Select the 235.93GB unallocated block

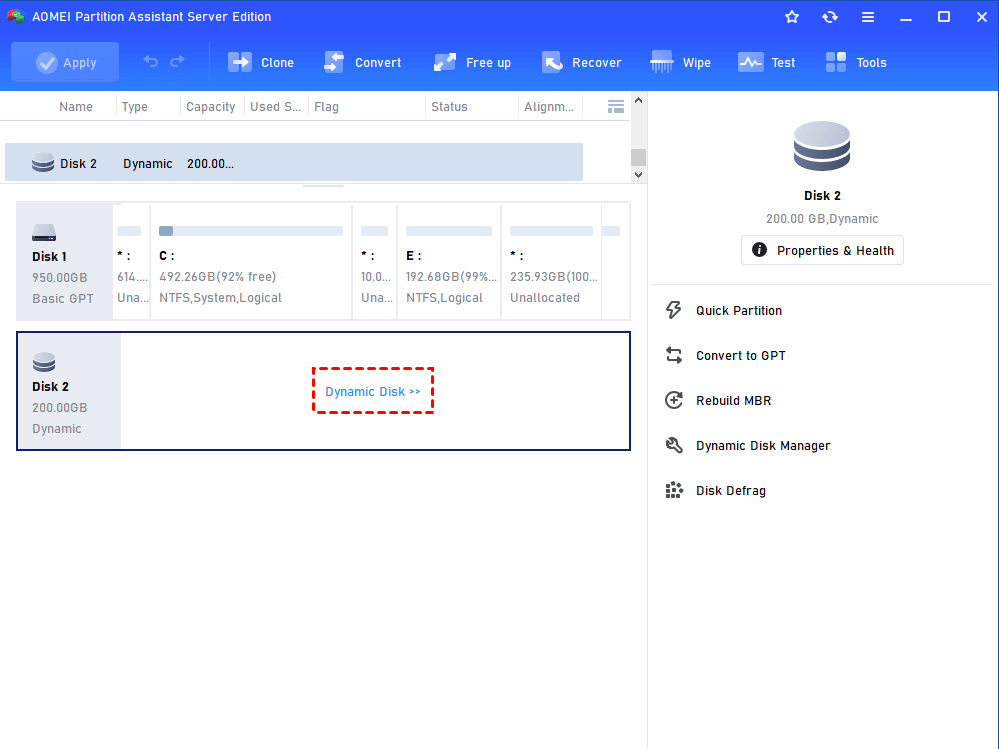(552, 262)
